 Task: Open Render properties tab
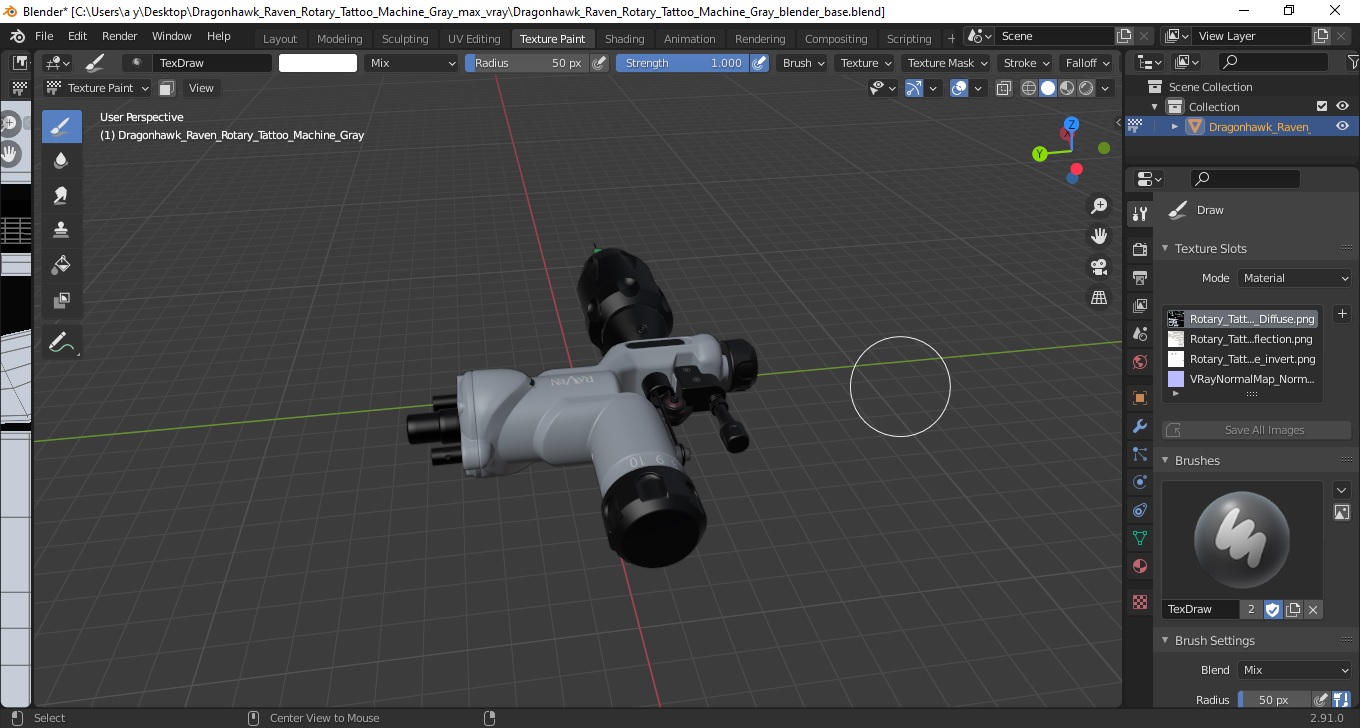(x=1139, y=248)
